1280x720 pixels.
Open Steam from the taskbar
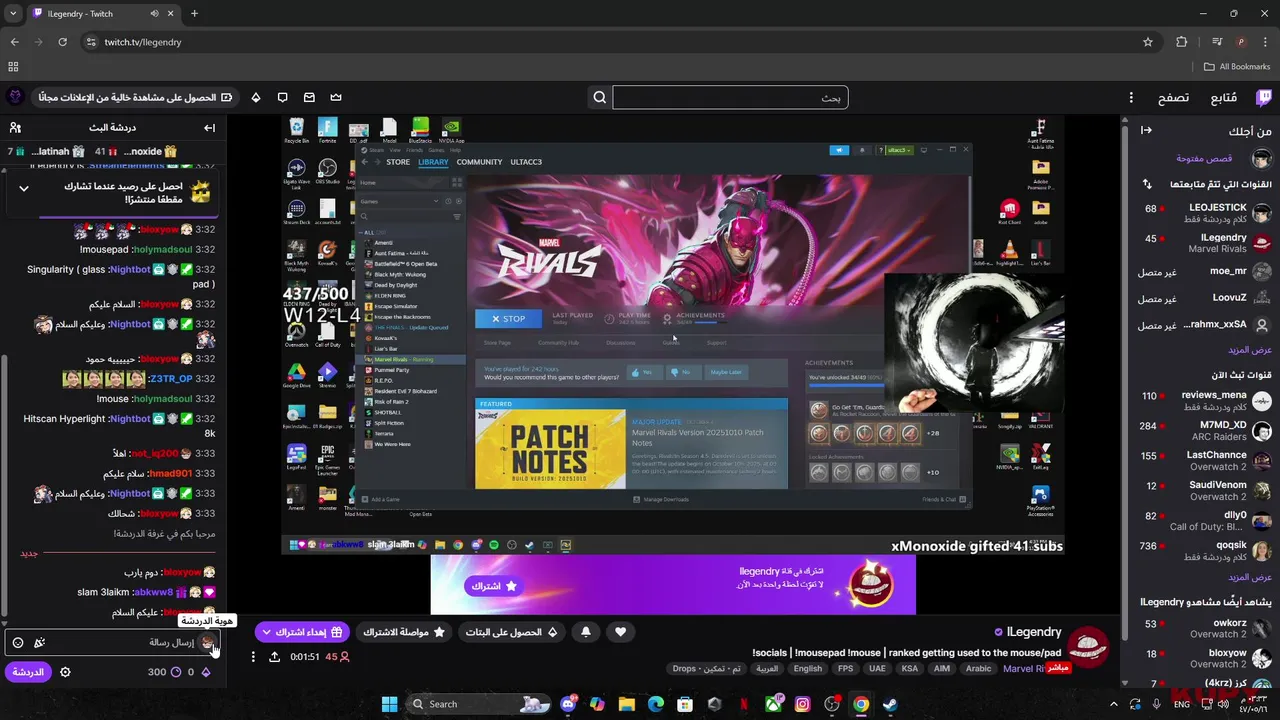point(890,704)
